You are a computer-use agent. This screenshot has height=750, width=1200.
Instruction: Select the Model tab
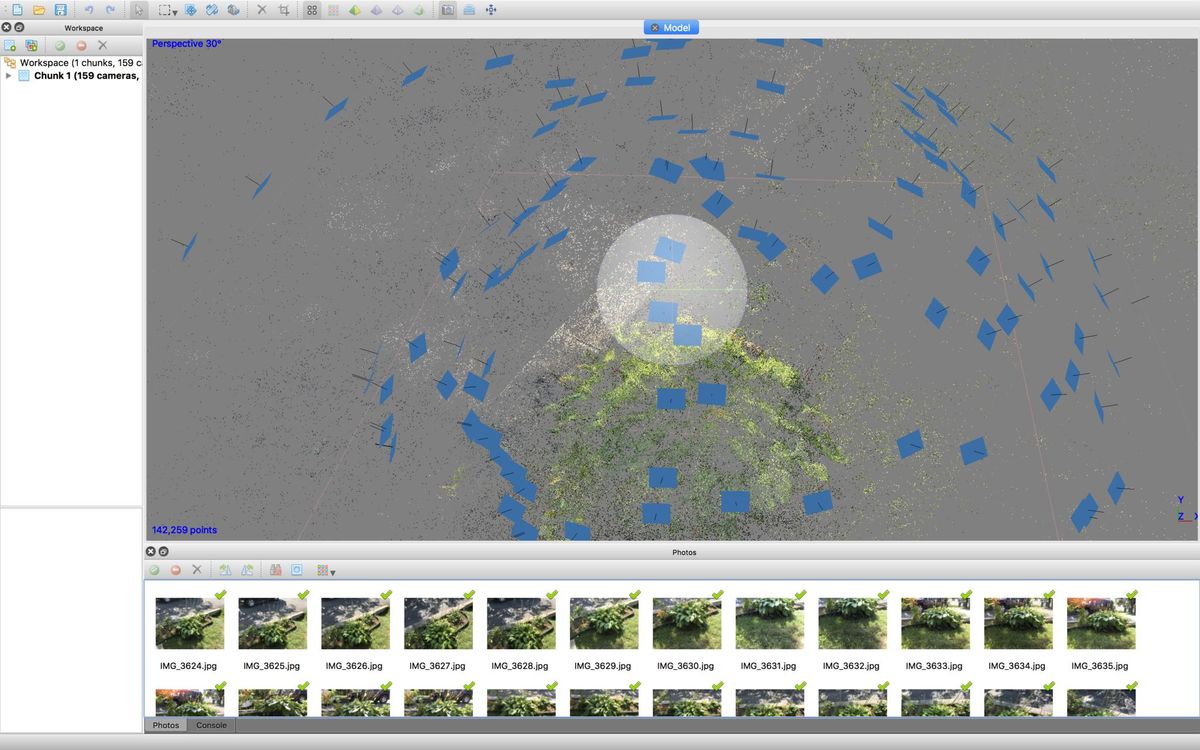pyautogui.click(x=671, y=27)
